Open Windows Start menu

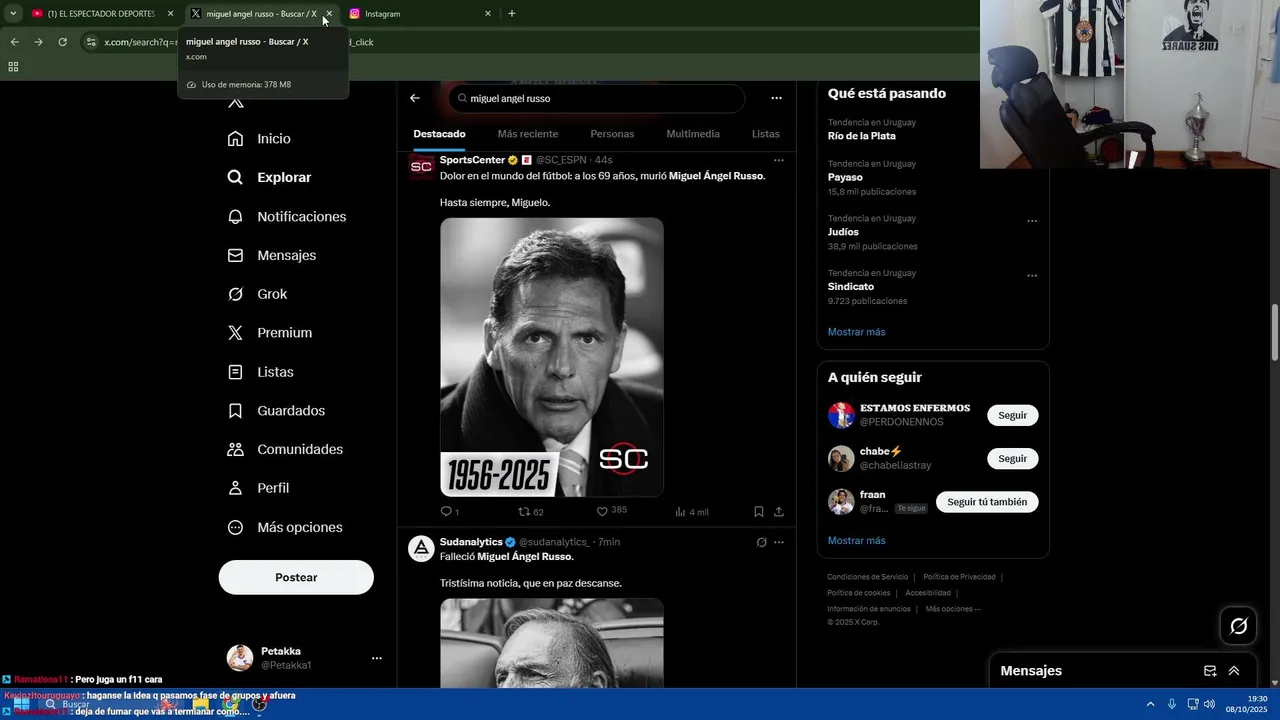20,704
